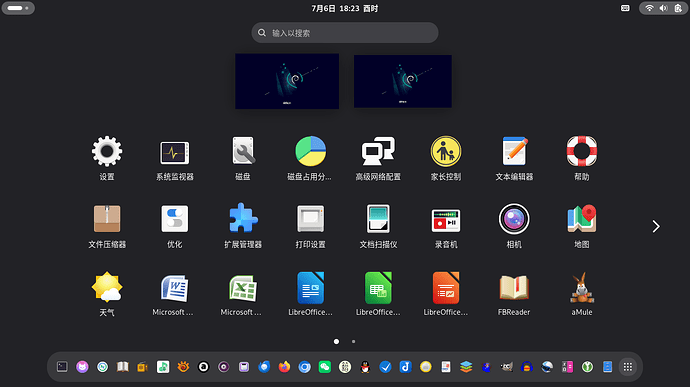
Task: Open the pink and gray calculator-style icon in dock
Action: point(567,367)
